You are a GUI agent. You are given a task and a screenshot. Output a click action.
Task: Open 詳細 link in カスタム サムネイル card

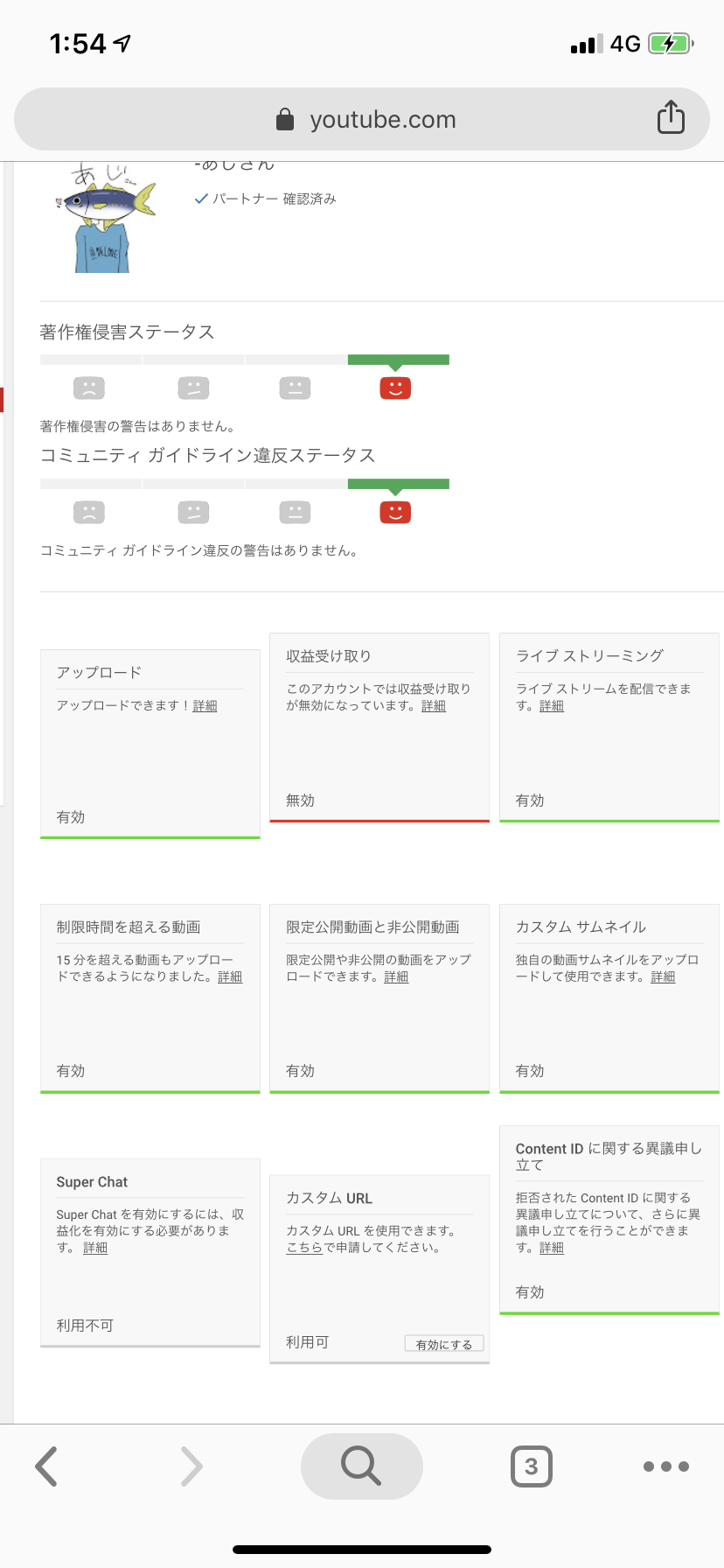coord(663,977)
